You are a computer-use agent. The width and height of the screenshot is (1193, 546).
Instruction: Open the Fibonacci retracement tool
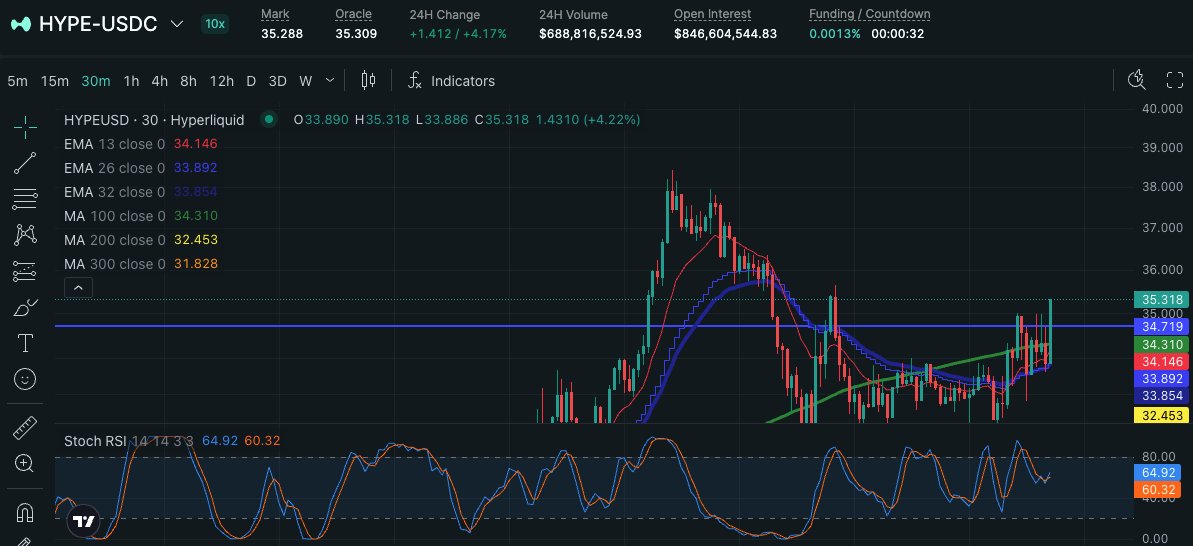[x=25, y=199]
